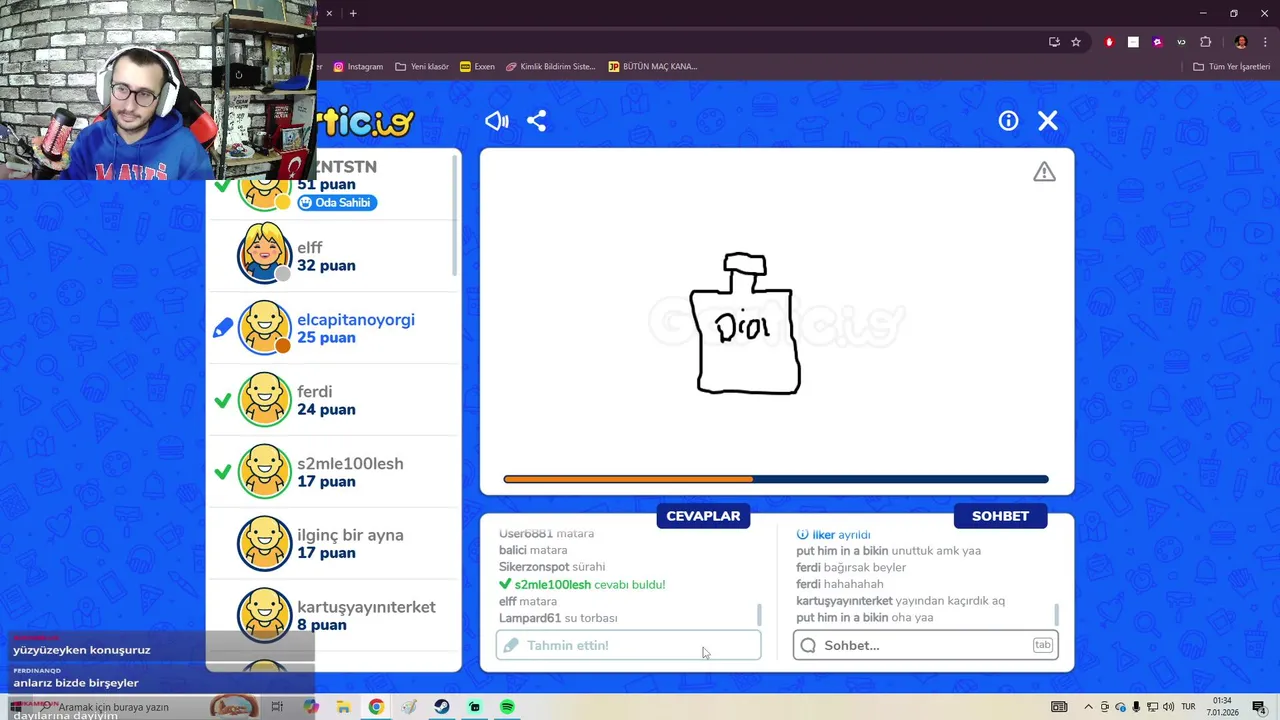The height and width of the screenshot is (720, 1280).
Task: Switch to the SOHBET tab
Action: (1000, 516)
